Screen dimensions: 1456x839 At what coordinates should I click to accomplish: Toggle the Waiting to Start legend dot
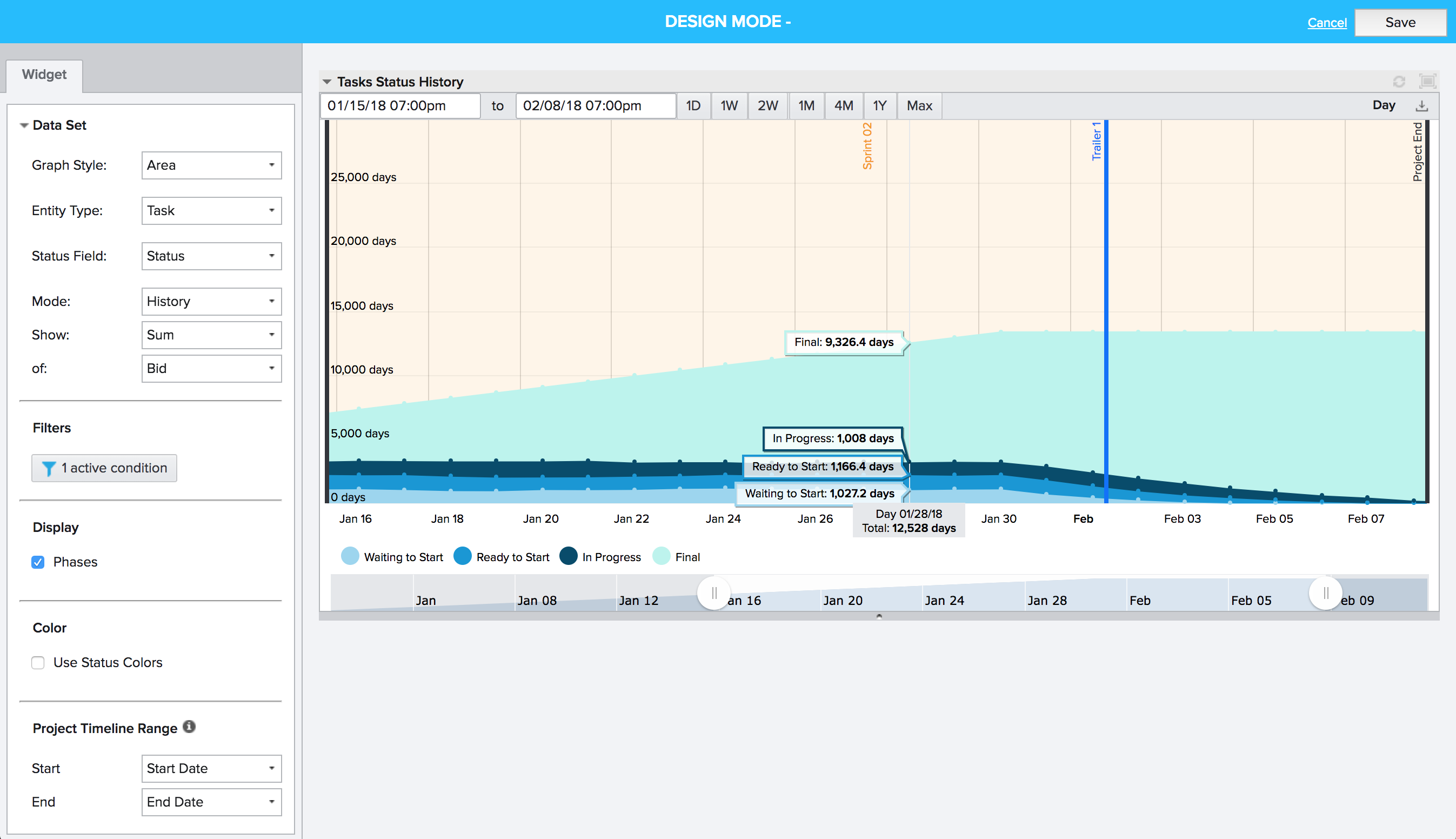[350, 557]
